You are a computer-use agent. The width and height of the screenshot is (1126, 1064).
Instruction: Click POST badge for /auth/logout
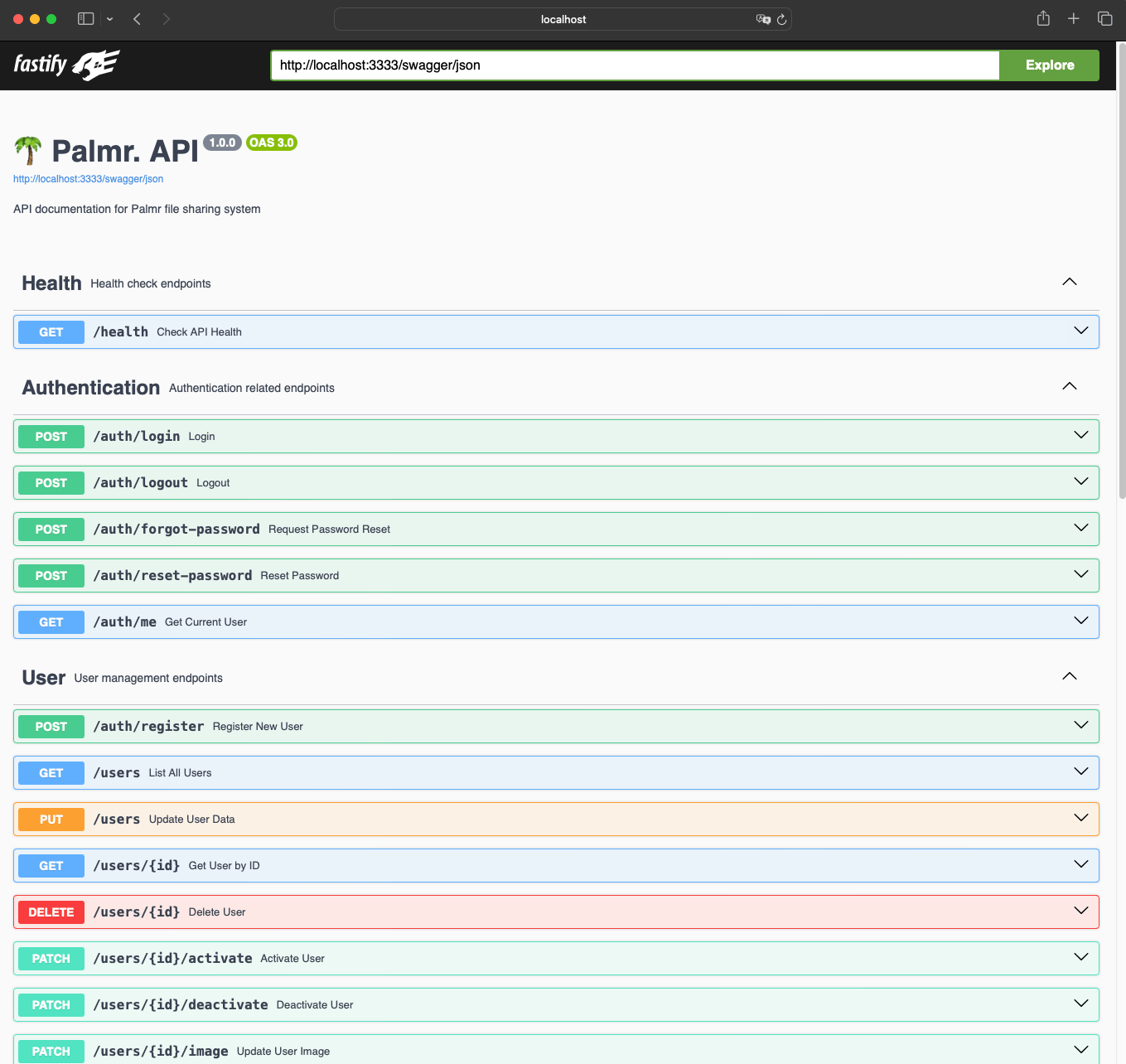51,483
